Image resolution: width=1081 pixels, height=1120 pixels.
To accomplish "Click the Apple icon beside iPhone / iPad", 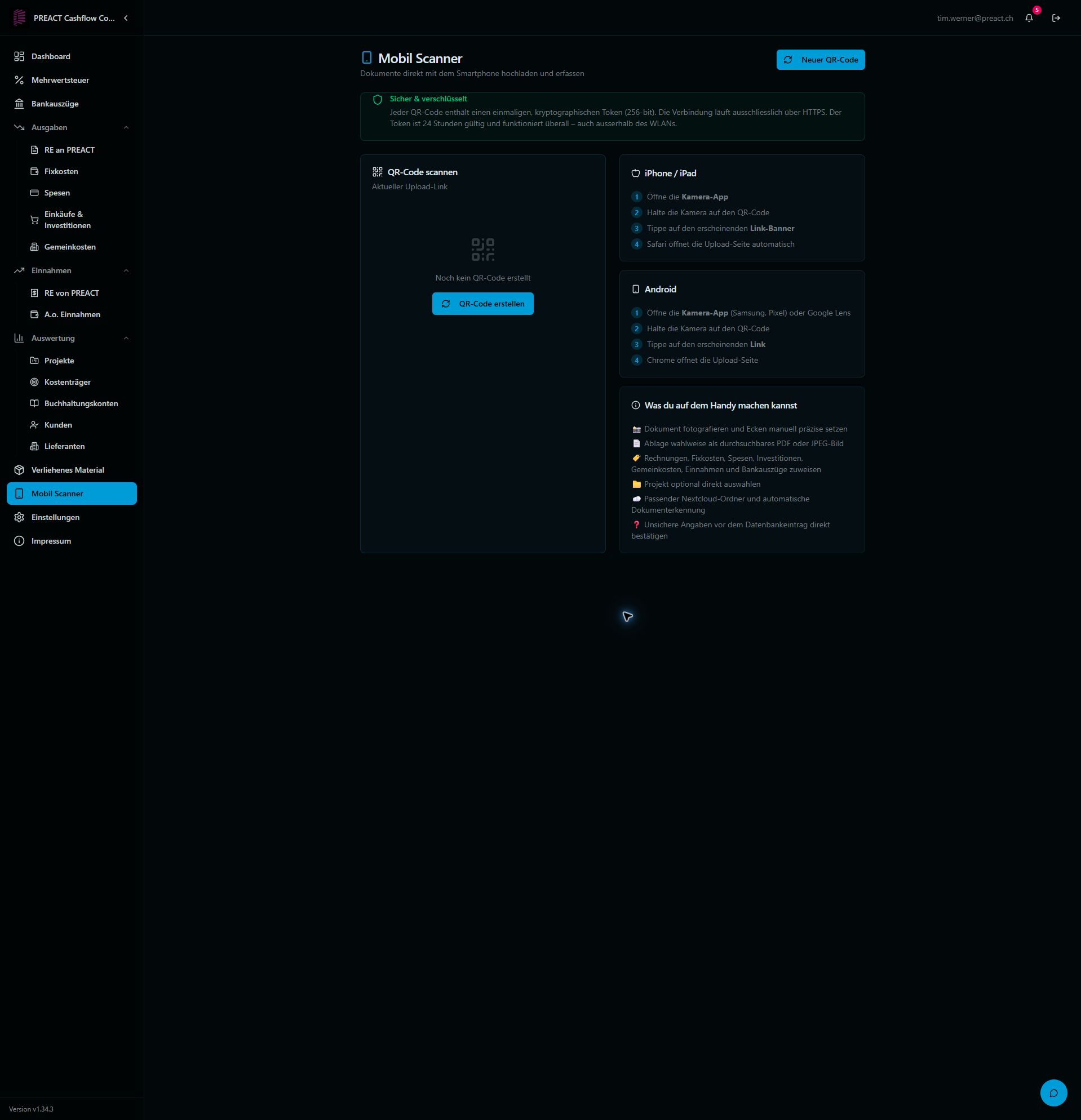I will click(x=635, y=173).
